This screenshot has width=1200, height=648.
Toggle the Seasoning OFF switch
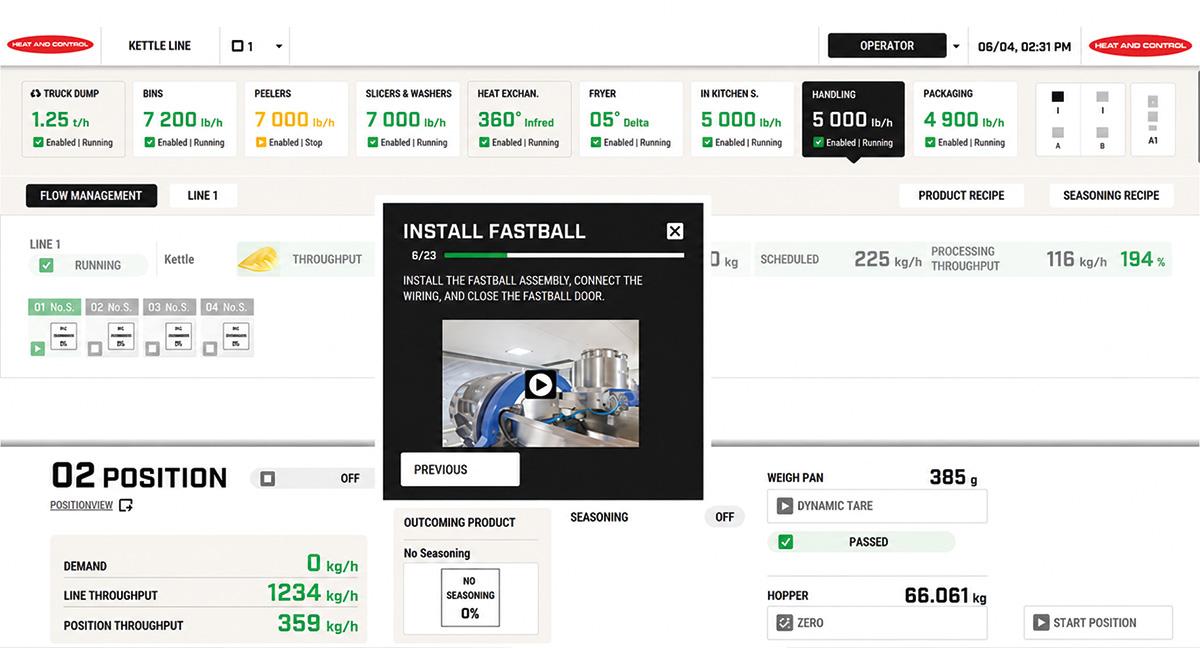725,517
